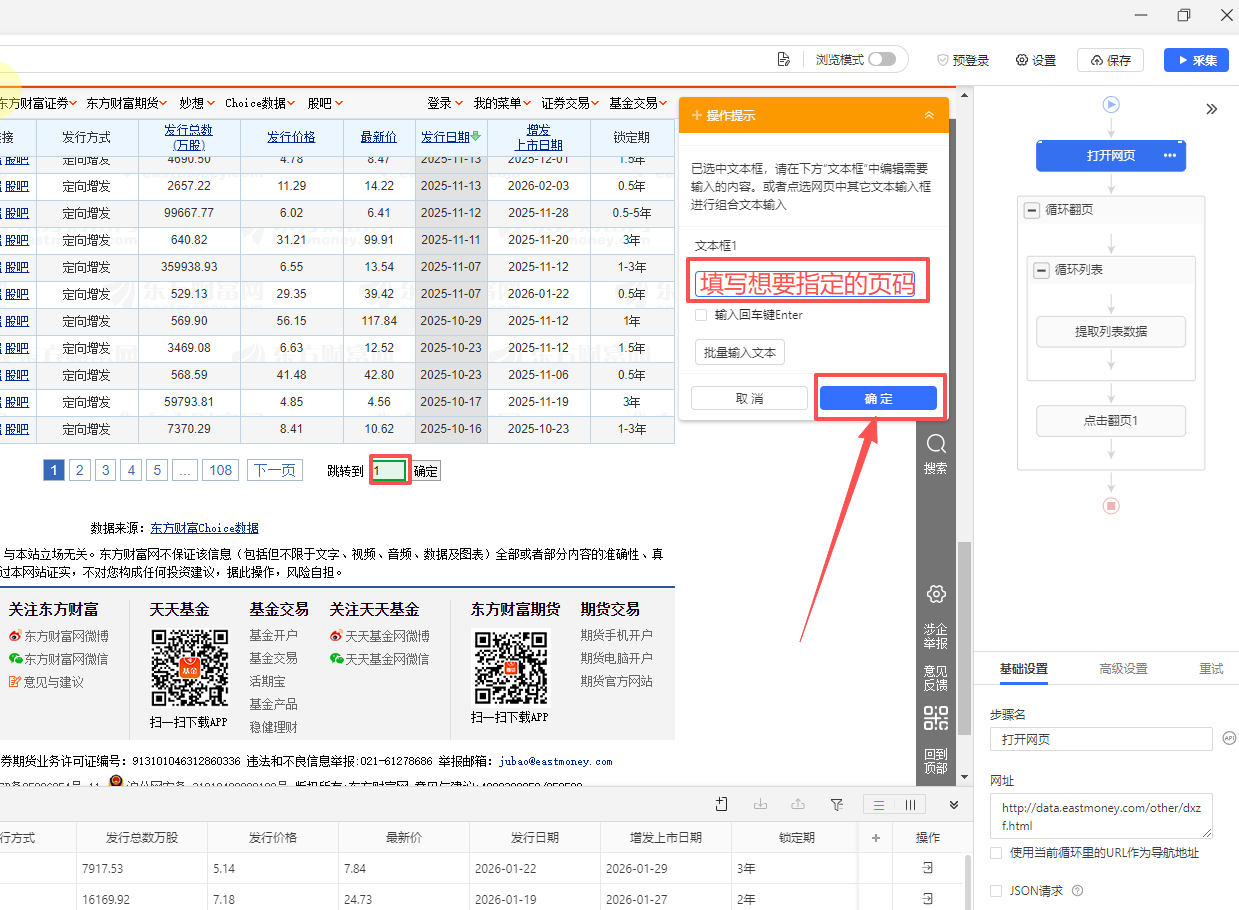
Task: Collapse workflow panel with right double-arrow
Action: pyautogui.click(x=1211, y=109)
